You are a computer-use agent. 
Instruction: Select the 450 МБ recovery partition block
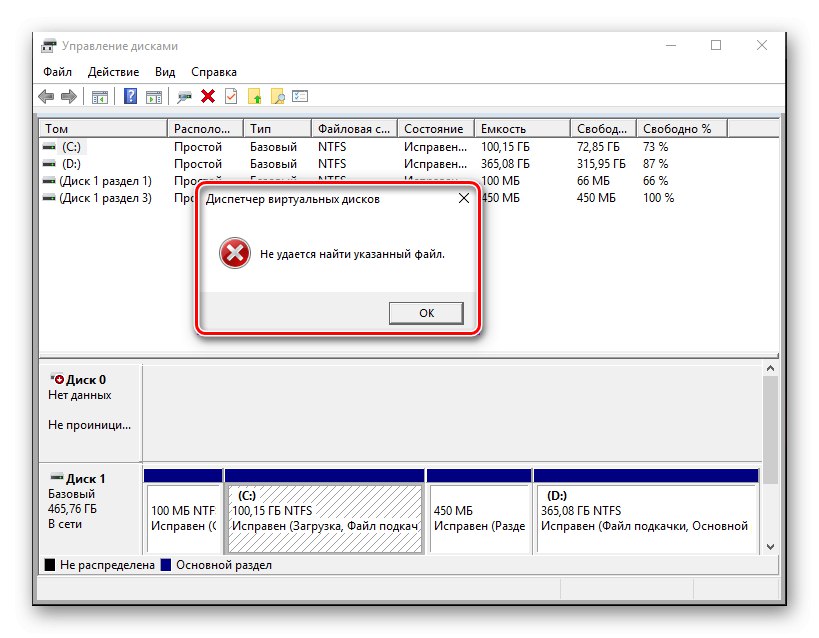(x=479, y=512)
